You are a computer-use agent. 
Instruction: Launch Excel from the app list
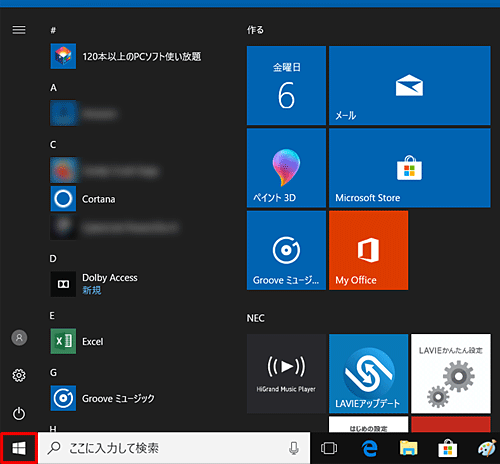click(x=93, y=341)
